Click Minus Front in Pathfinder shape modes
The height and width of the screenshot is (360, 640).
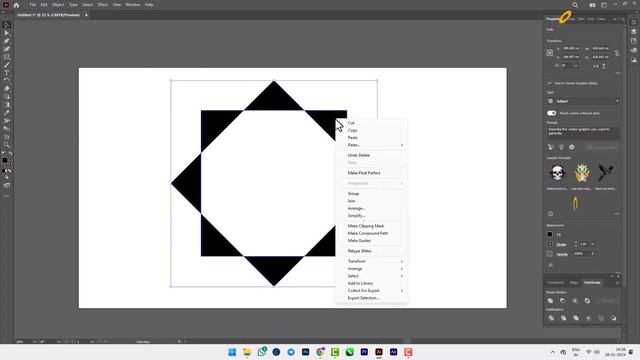coord(562,301)
